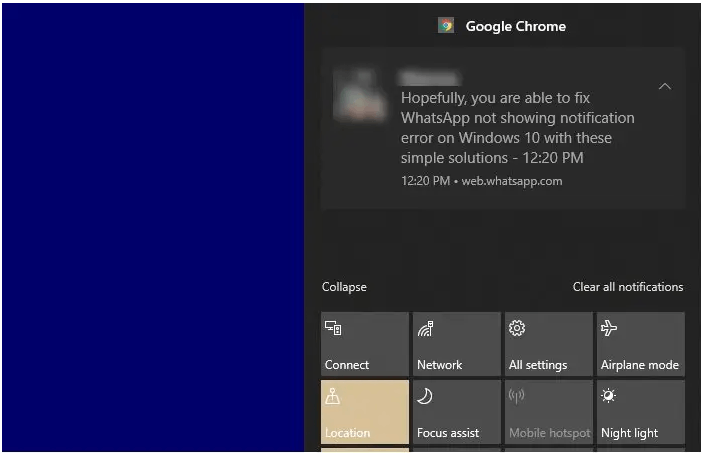Click the All settings gear icon
Viewport: 702px width, 453px height.
pos(517,328)
